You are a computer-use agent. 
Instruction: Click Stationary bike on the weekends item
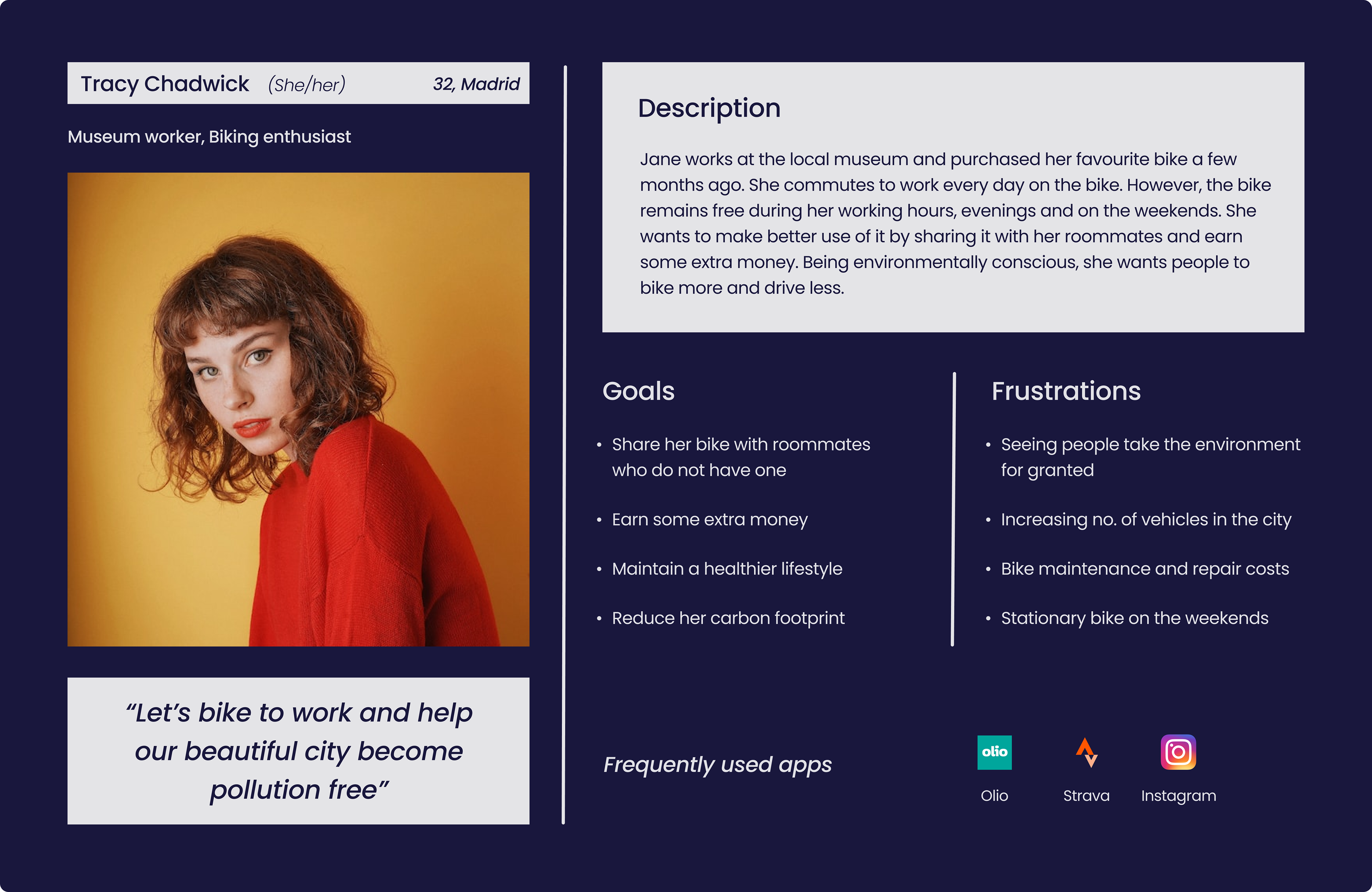(1134, 618)
